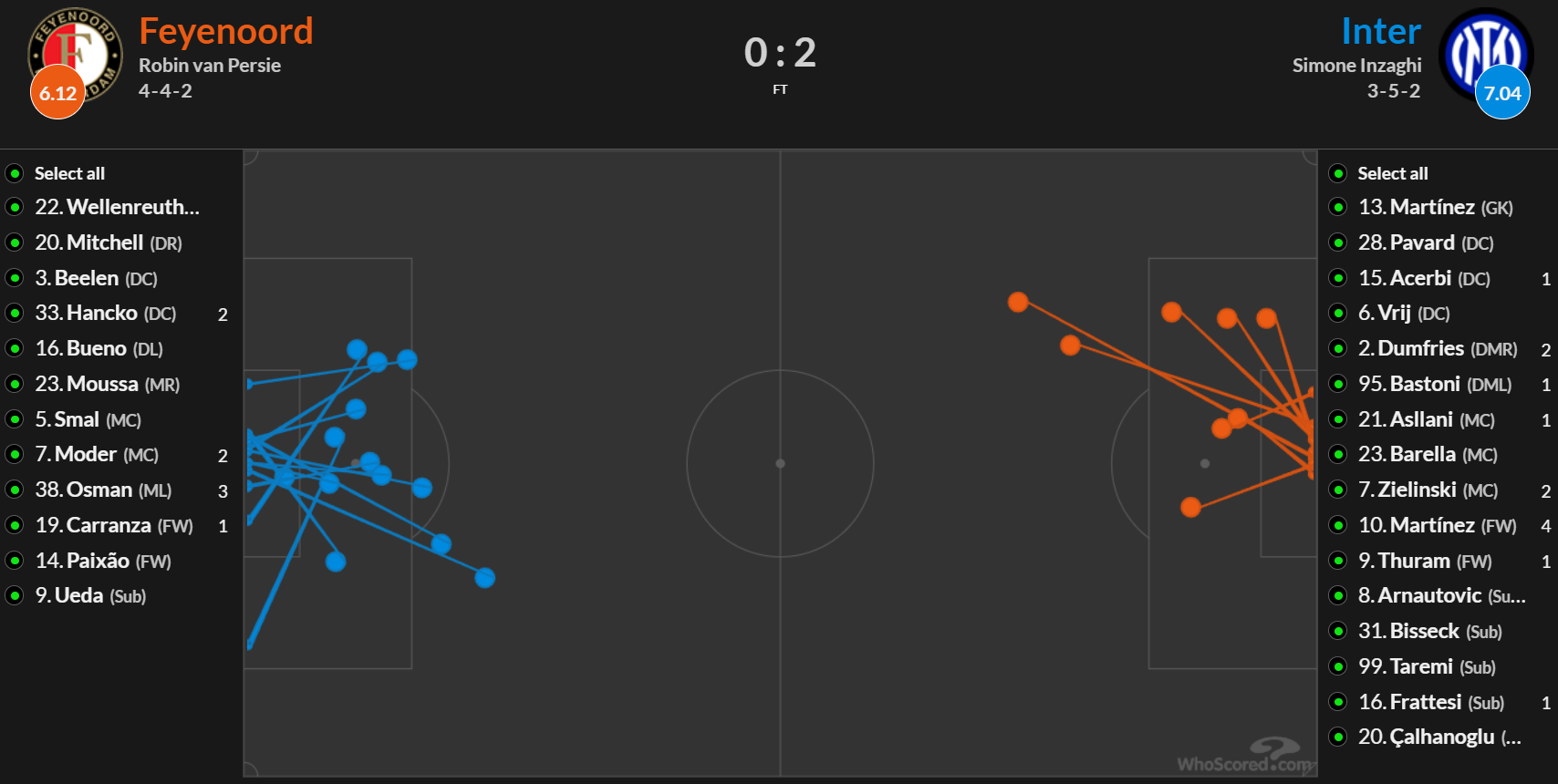1558x784 pixels.
Task: Toggle Inter's Select all radio button
Action: tap(1338, 173)
